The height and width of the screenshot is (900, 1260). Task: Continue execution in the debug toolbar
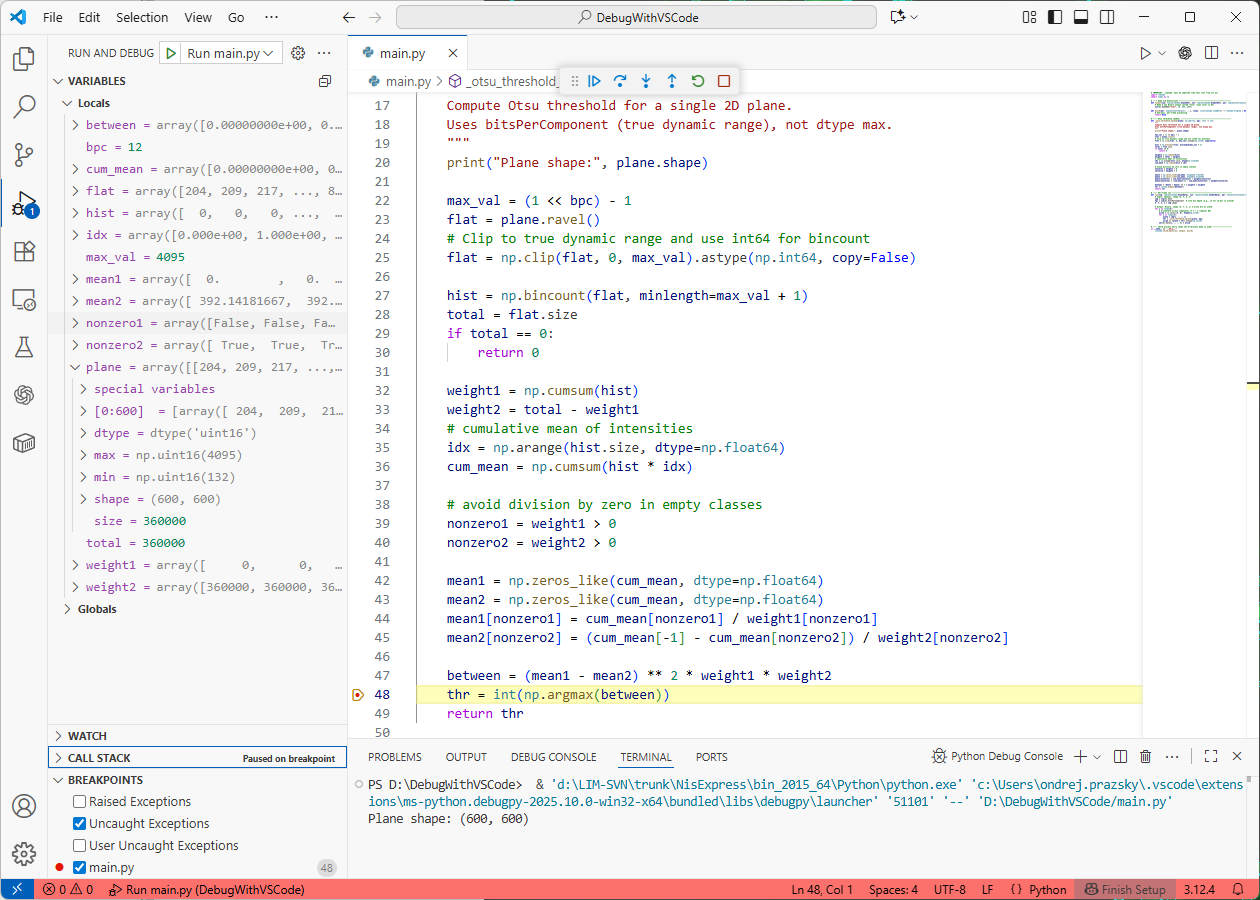click(595, 81)
